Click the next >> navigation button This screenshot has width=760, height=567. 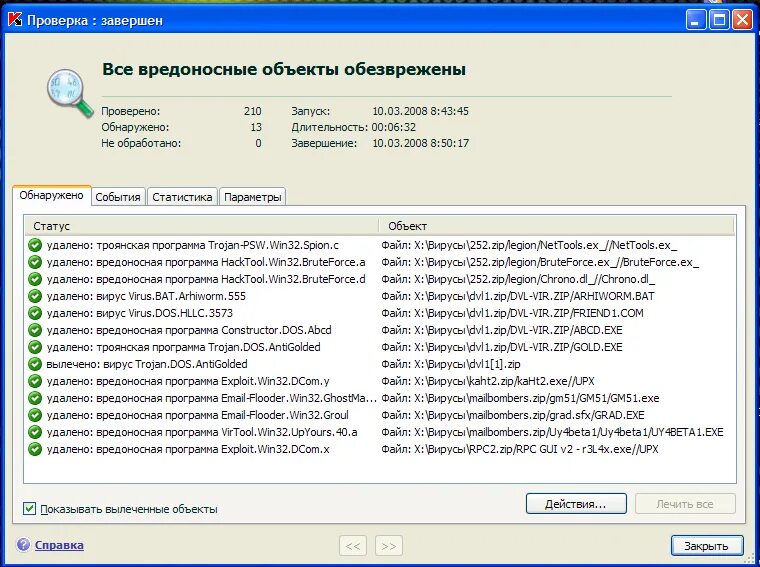pyautogui.click(x=389, y=546)
